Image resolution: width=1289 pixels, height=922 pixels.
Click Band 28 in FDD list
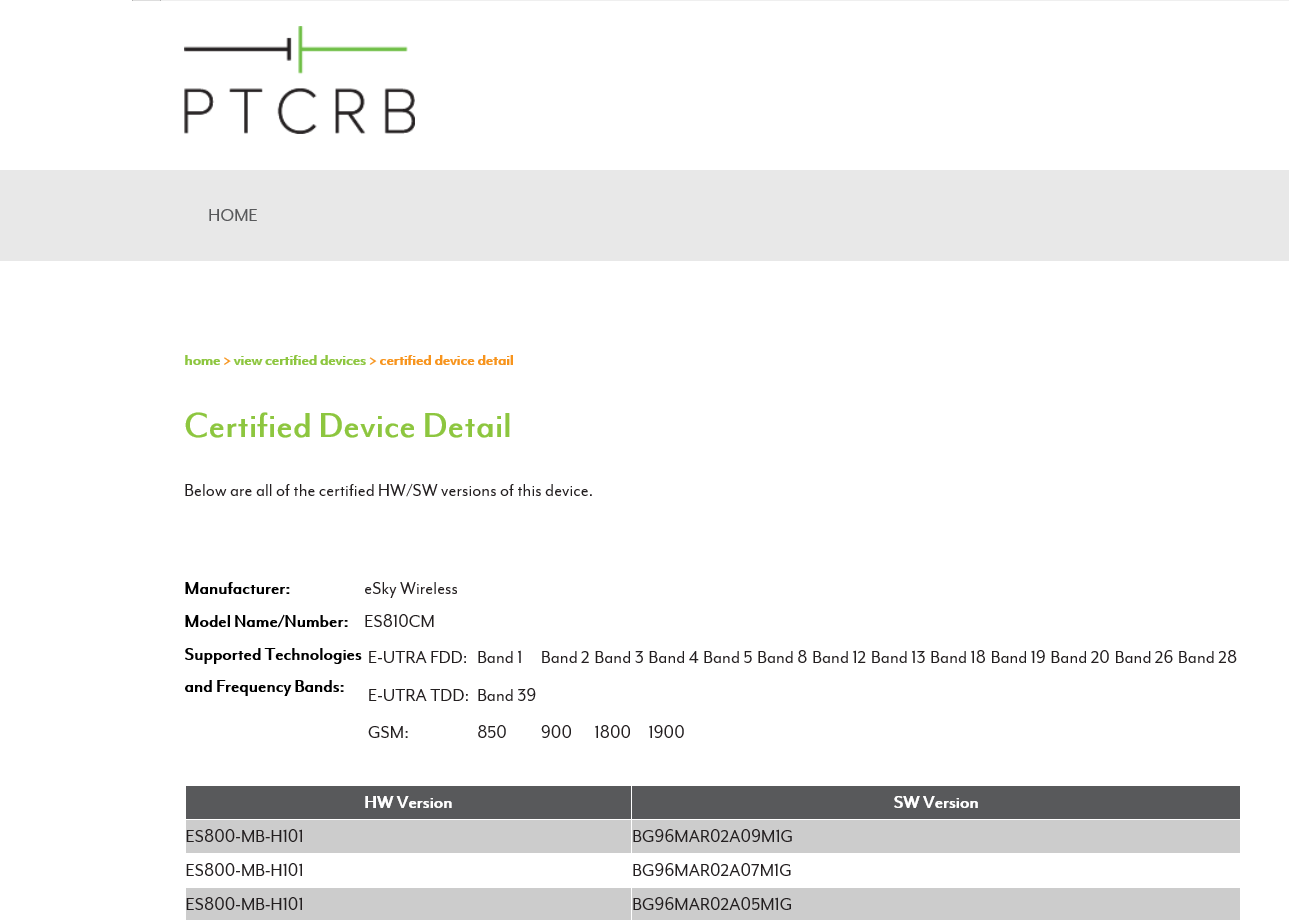(1207, 658)
